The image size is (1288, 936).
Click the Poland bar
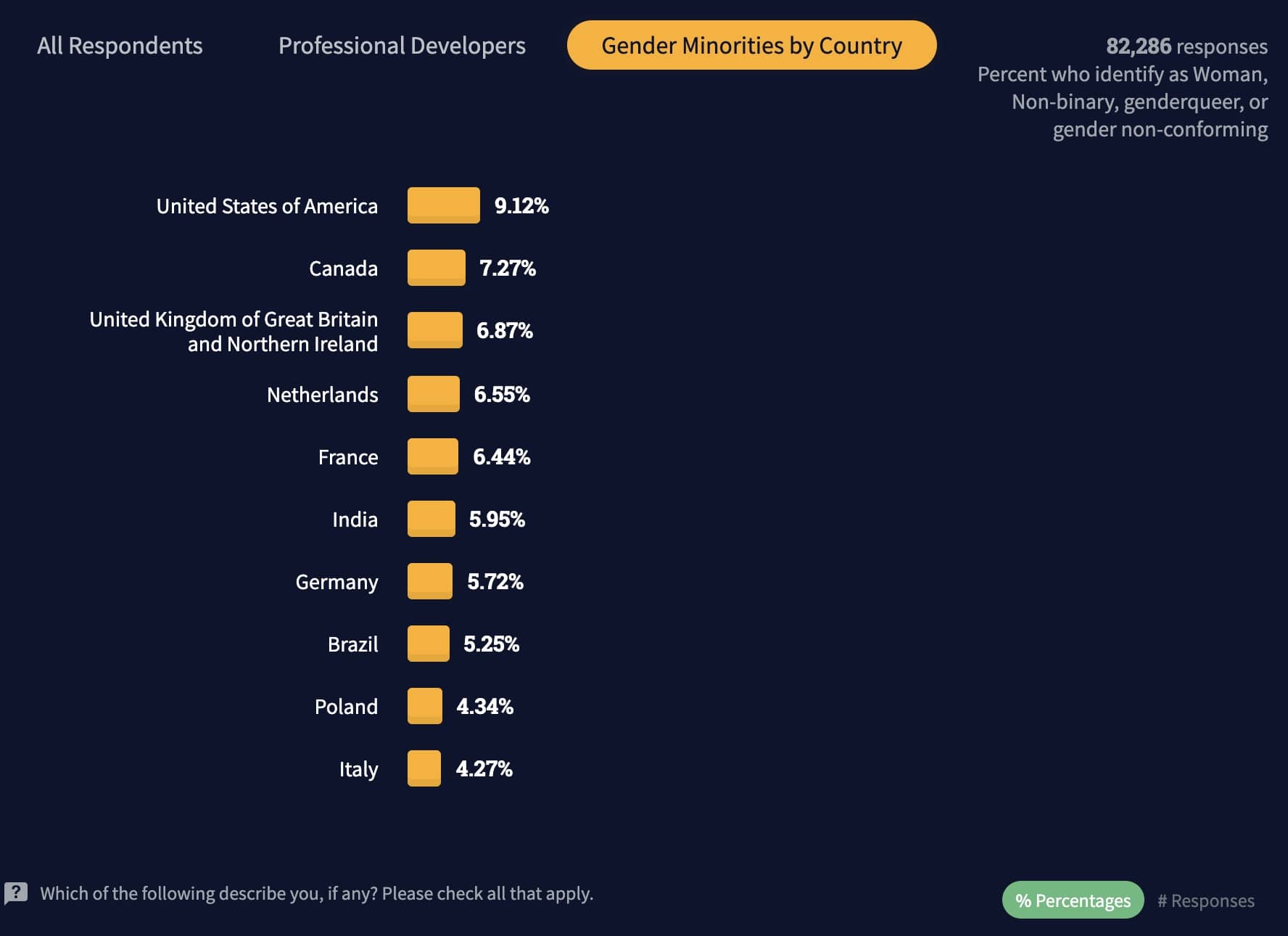(x=424, y=706)
